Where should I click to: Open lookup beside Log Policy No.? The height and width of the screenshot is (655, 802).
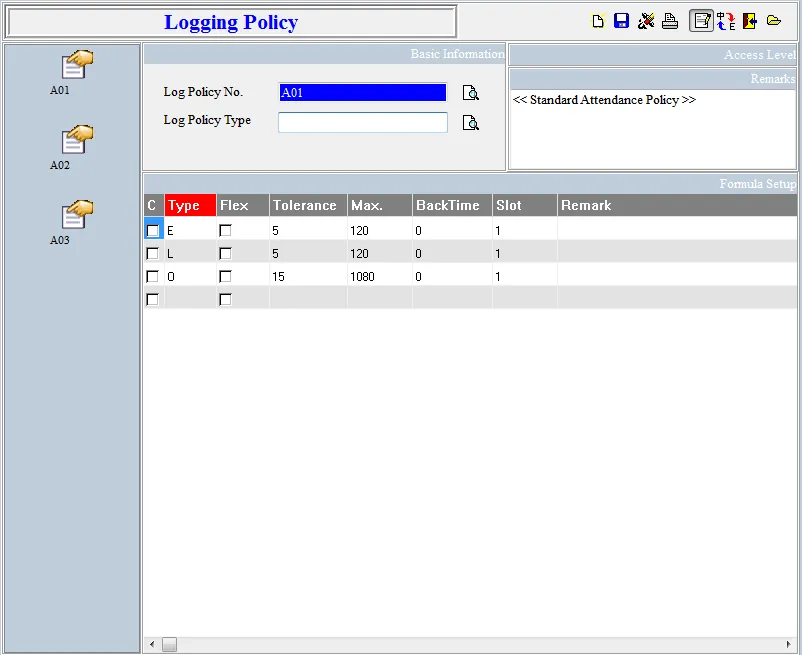coord(470,93)
